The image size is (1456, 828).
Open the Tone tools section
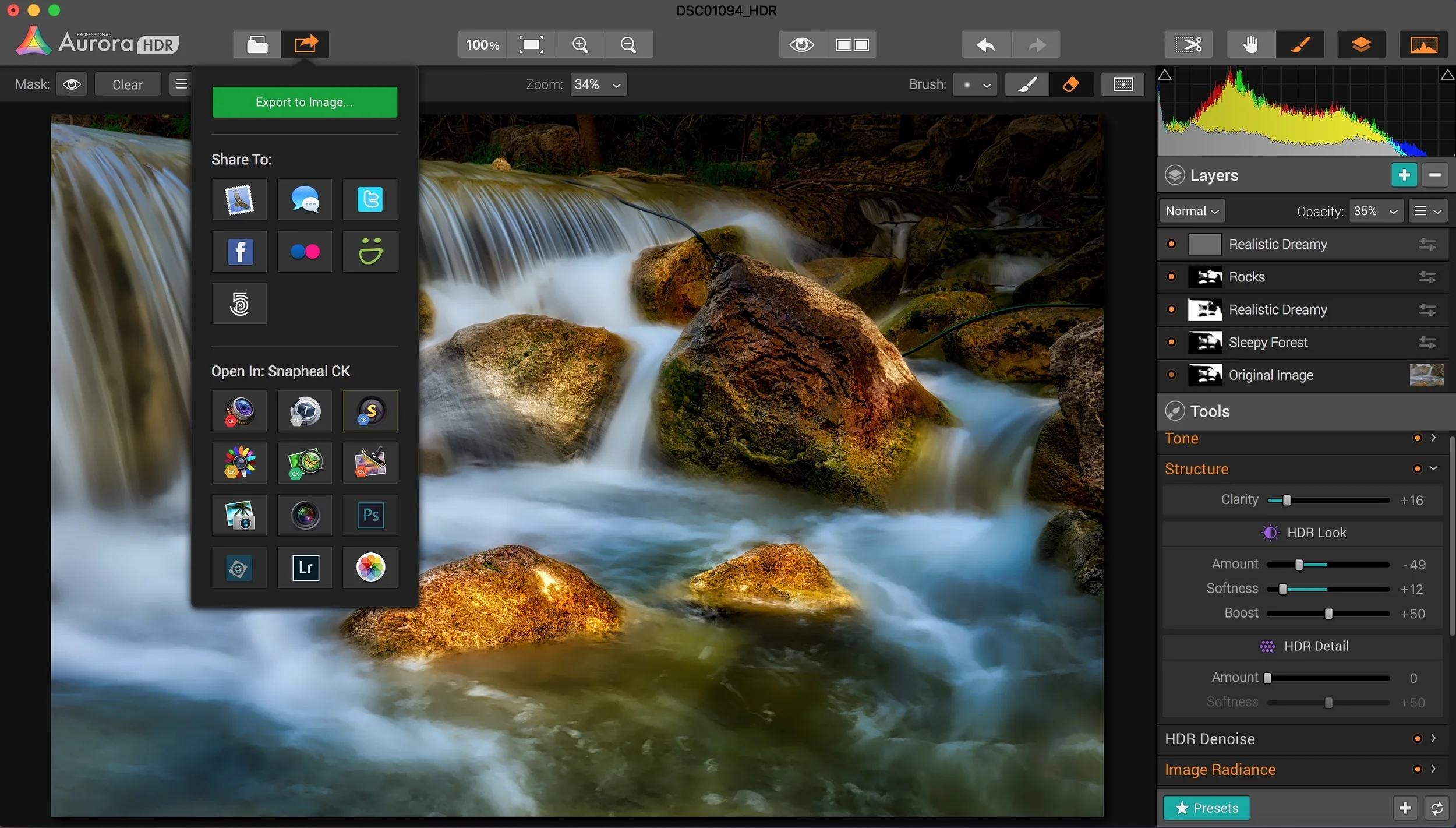(x=1433, y=438)
